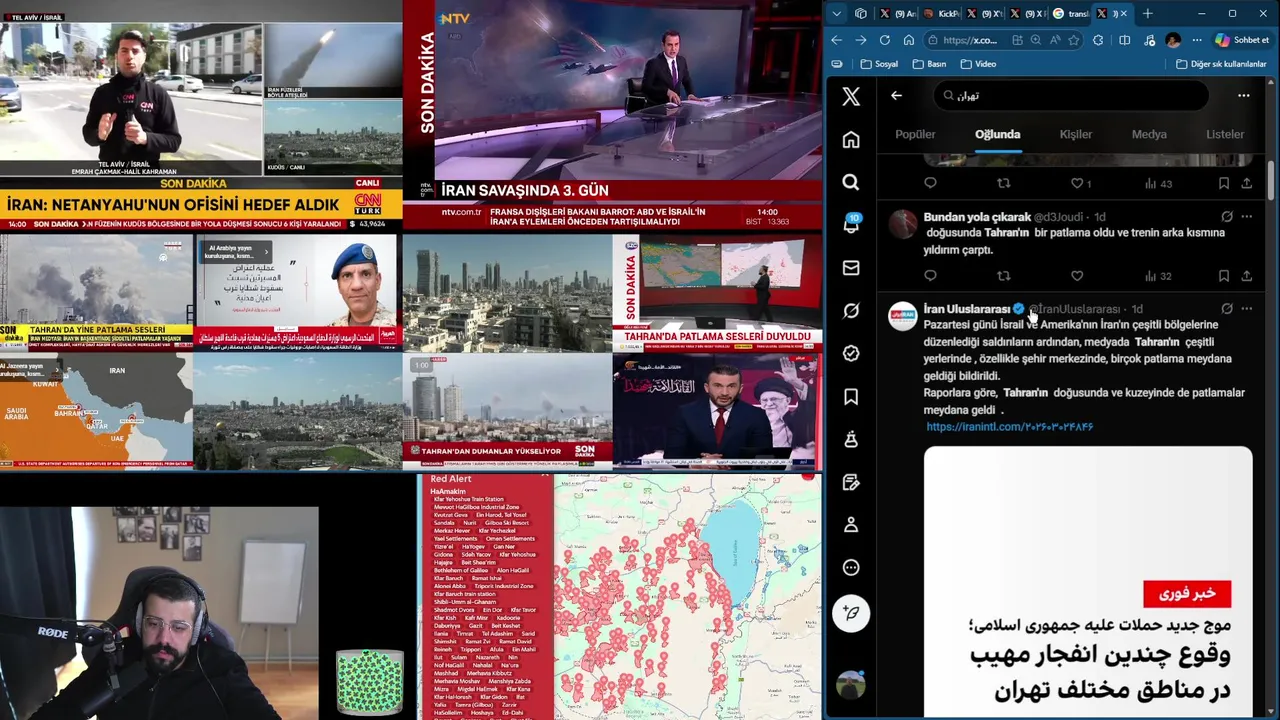Open more options on Bundan yola çıkarak post
Image resolution: width=1280 pixels, height=720 pixels.
click(x=1247, y=216)
